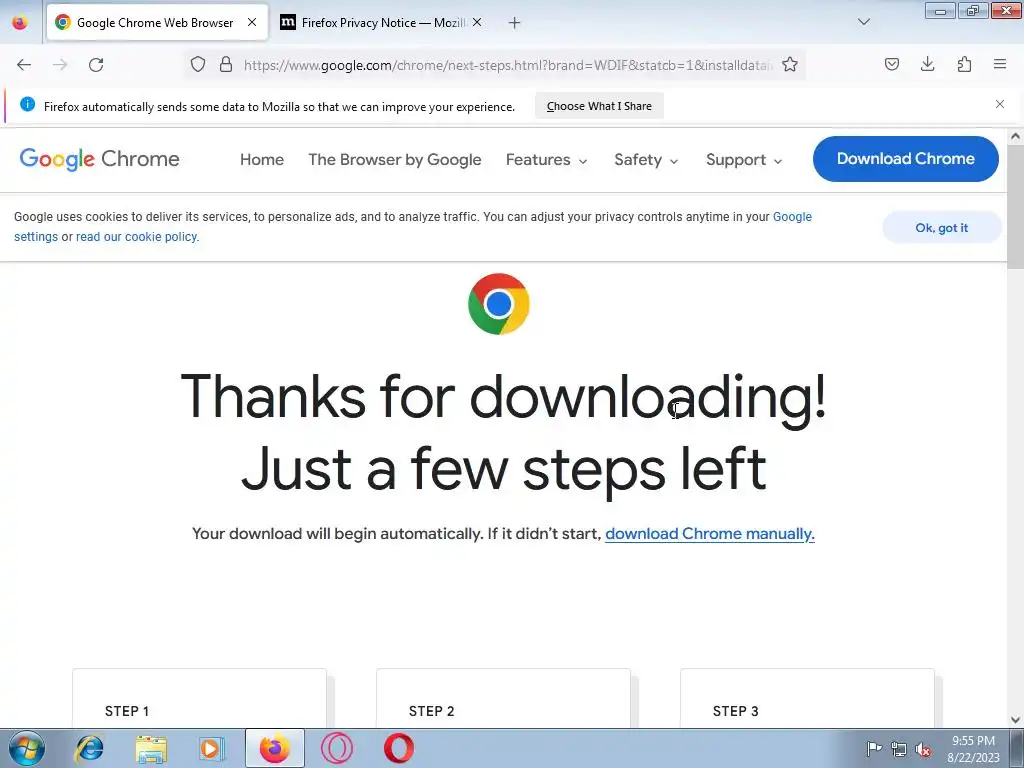Go back using the browser back arrow

coord(24,65)
